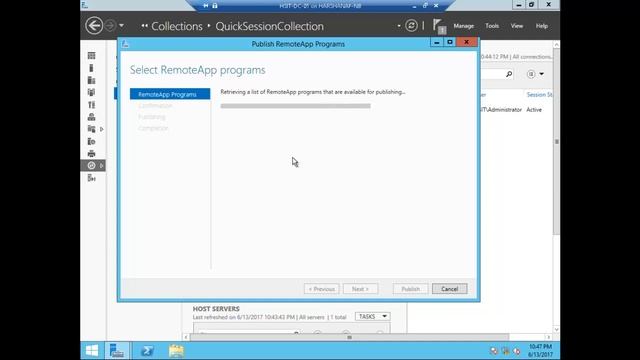Select the Administrator connection row

[x=516, y=110]
